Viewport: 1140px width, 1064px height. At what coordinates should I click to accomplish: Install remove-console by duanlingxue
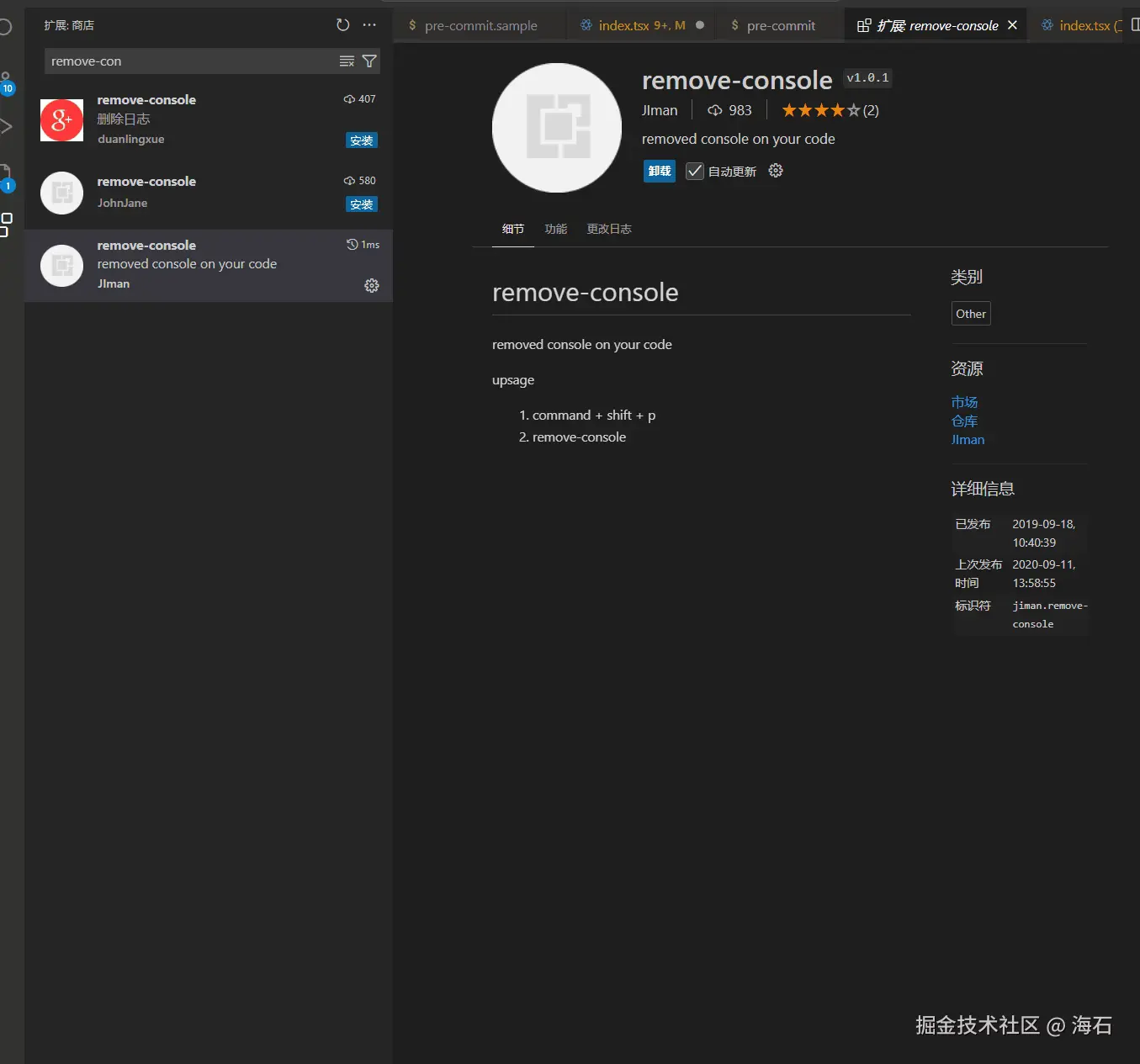(x=362, y=140)
